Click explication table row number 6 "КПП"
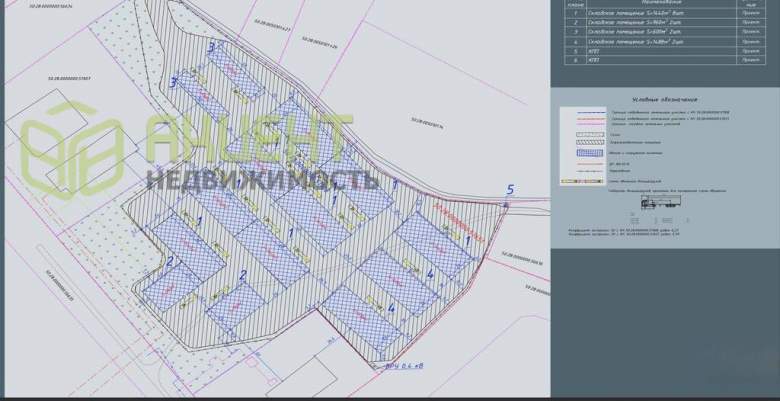Image resolution: width=780 pixels, height=401 pixels. click(665, 60)
